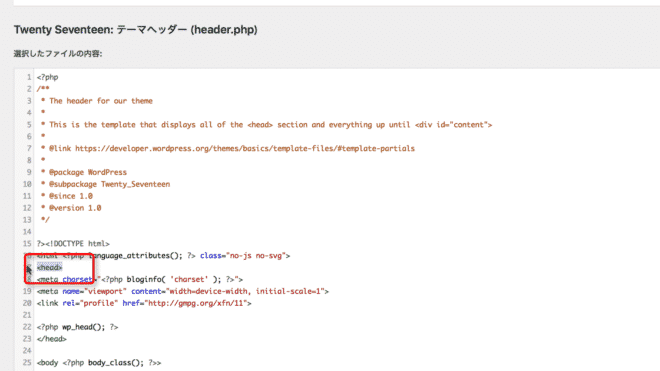660x371 pixels.
Task: Click the language_attributes() call on the html line
Action: [x=136, y=256]
